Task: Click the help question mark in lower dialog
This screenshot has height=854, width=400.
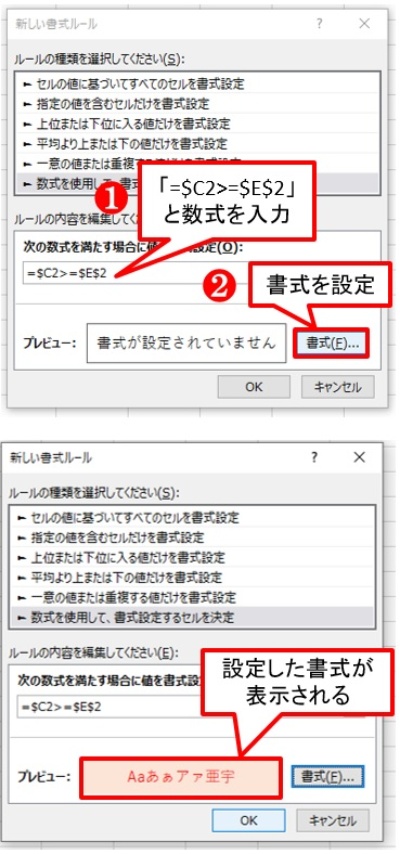Action: (314, 458)
